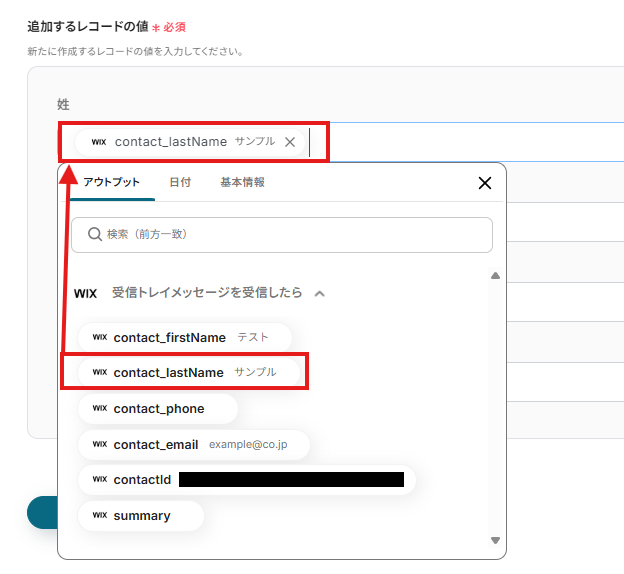Viewport: 624px width, 574px height.
Task: Insert the contact_phone output
Action: pyautogui.click(x=158, y=409)
